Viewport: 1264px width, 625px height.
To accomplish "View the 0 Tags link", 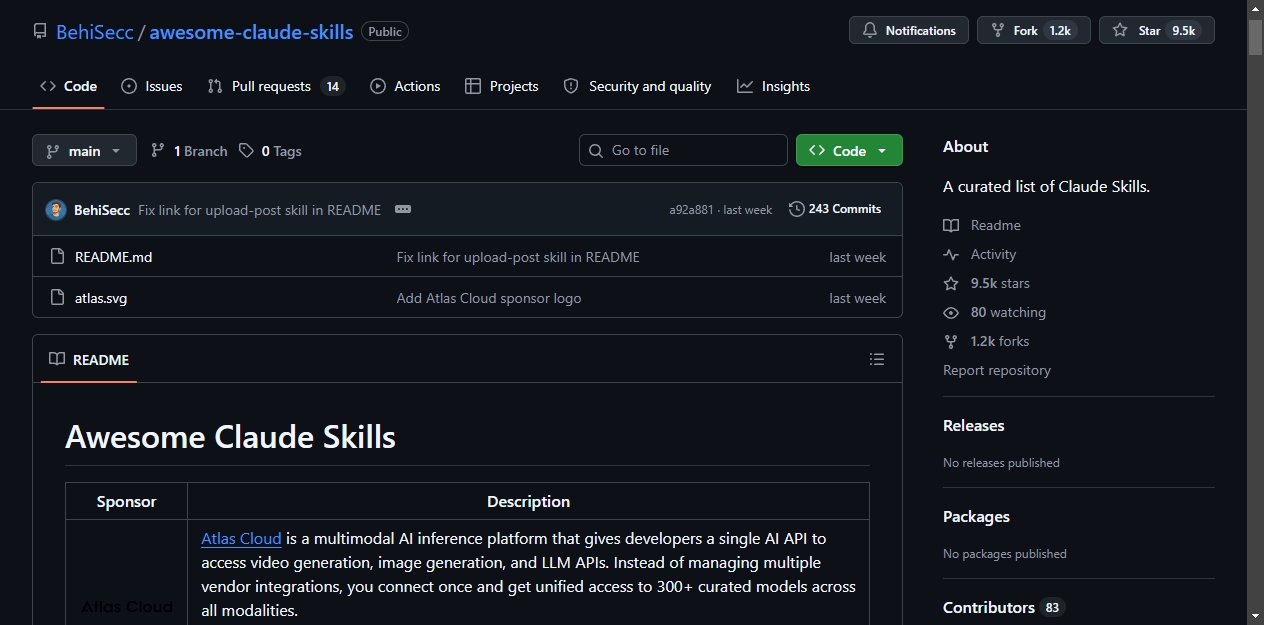I will [270, 151].
